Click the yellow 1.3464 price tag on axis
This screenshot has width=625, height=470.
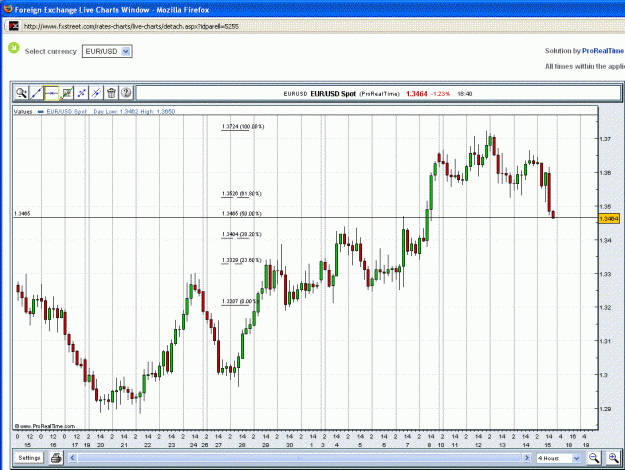pos(609,218)
